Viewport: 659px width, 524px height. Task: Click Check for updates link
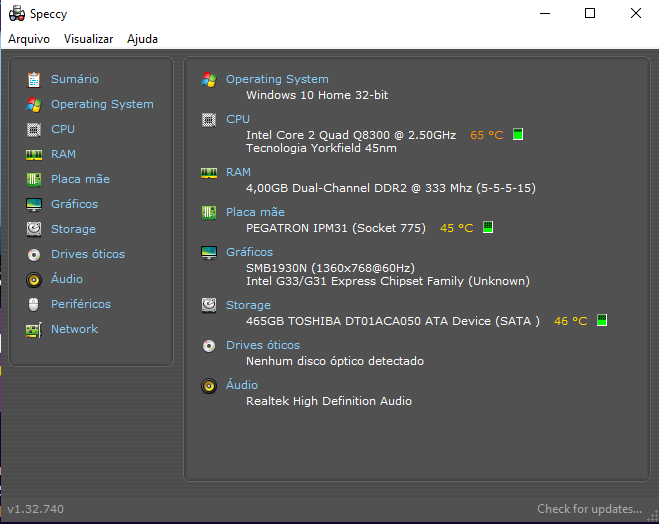(590, 509)
